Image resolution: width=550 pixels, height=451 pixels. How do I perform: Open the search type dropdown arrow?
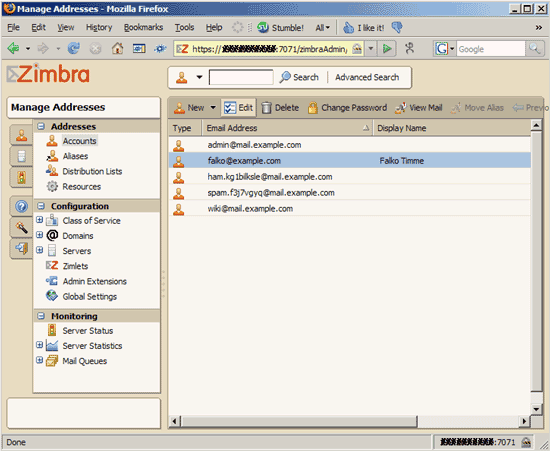point(199,77)
